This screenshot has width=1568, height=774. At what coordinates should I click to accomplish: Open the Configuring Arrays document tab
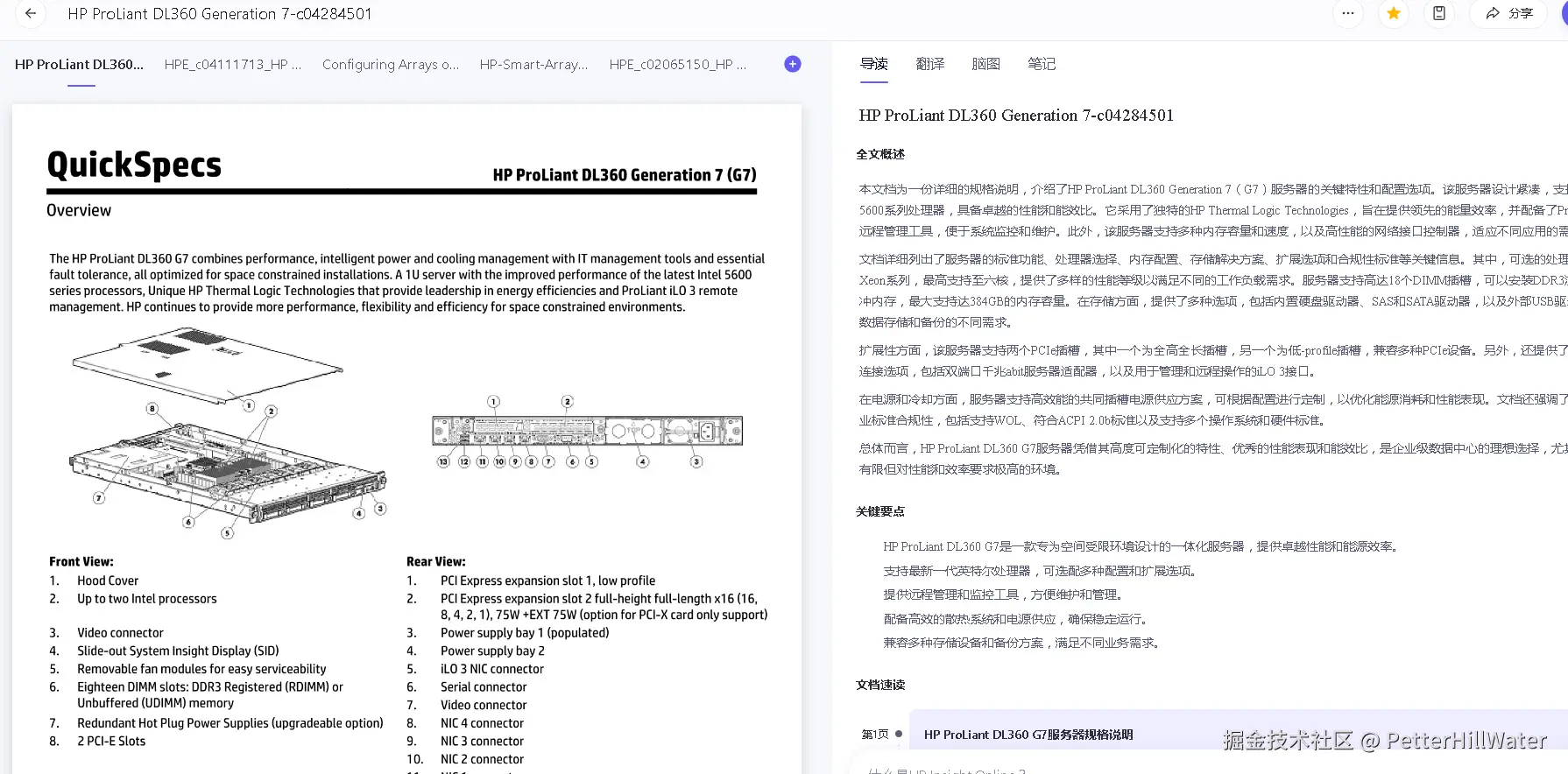pos(391,65)
